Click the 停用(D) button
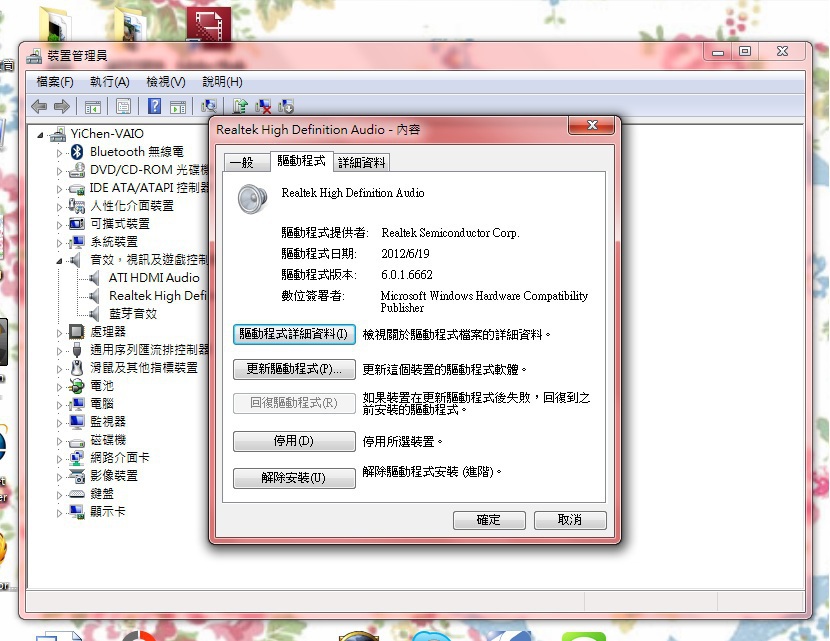Screen dimensions: 830x641 pos(294,441)
